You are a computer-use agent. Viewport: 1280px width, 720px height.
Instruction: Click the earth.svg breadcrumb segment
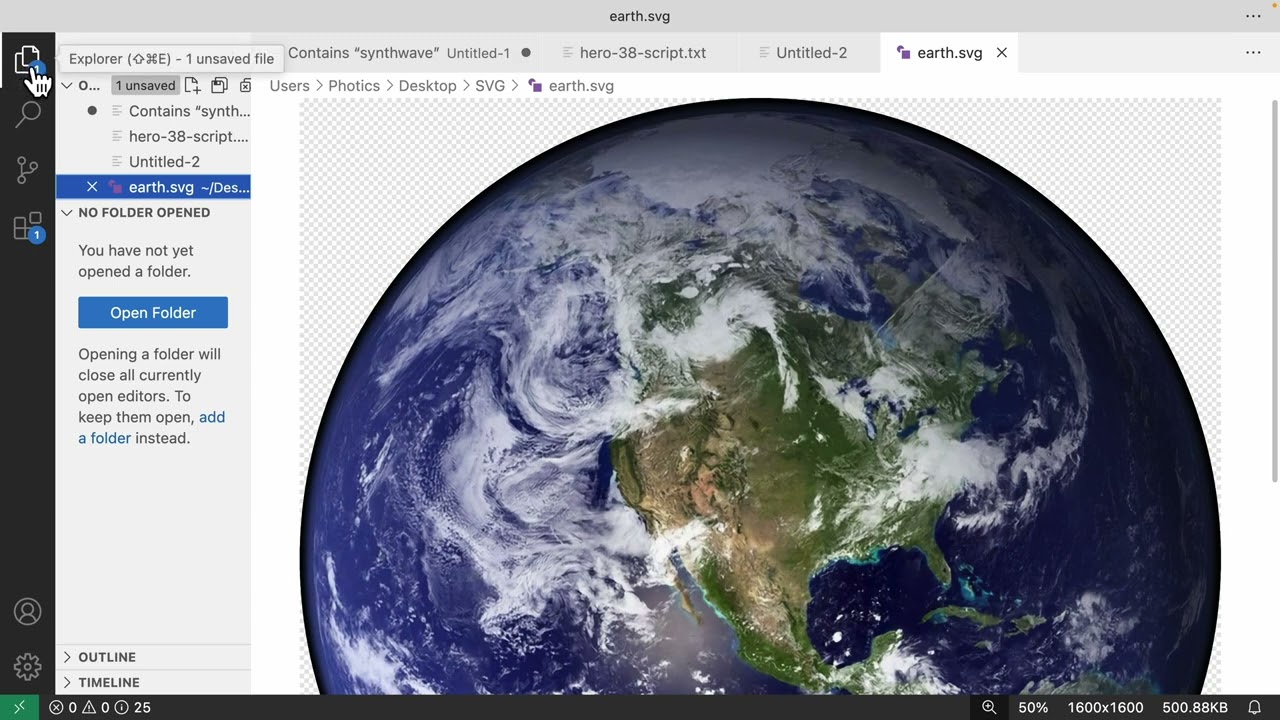pos(581,86)
